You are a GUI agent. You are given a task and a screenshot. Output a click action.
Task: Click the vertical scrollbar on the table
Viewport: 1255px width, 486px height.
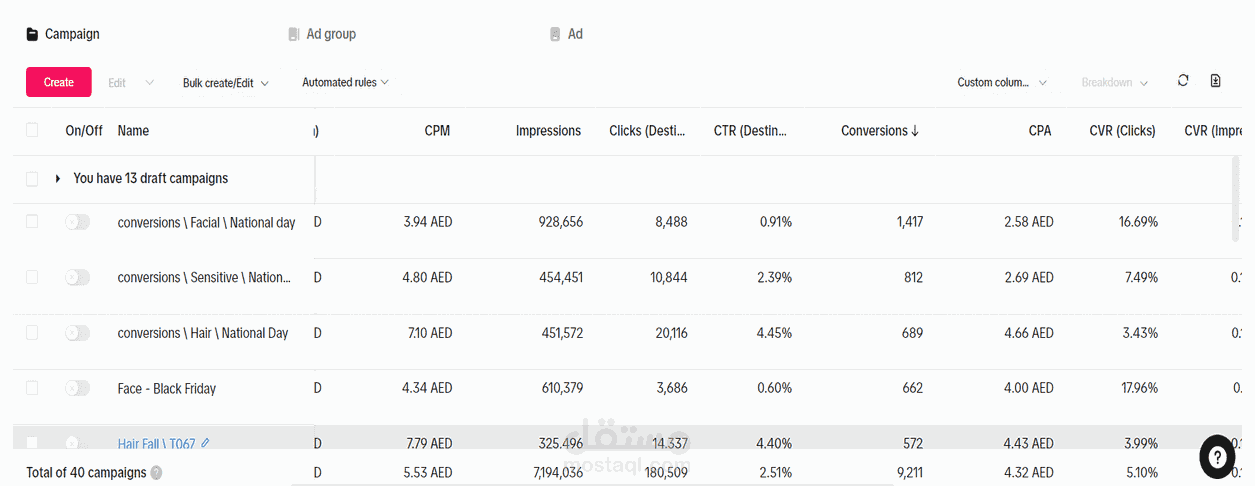[1236, 198]
